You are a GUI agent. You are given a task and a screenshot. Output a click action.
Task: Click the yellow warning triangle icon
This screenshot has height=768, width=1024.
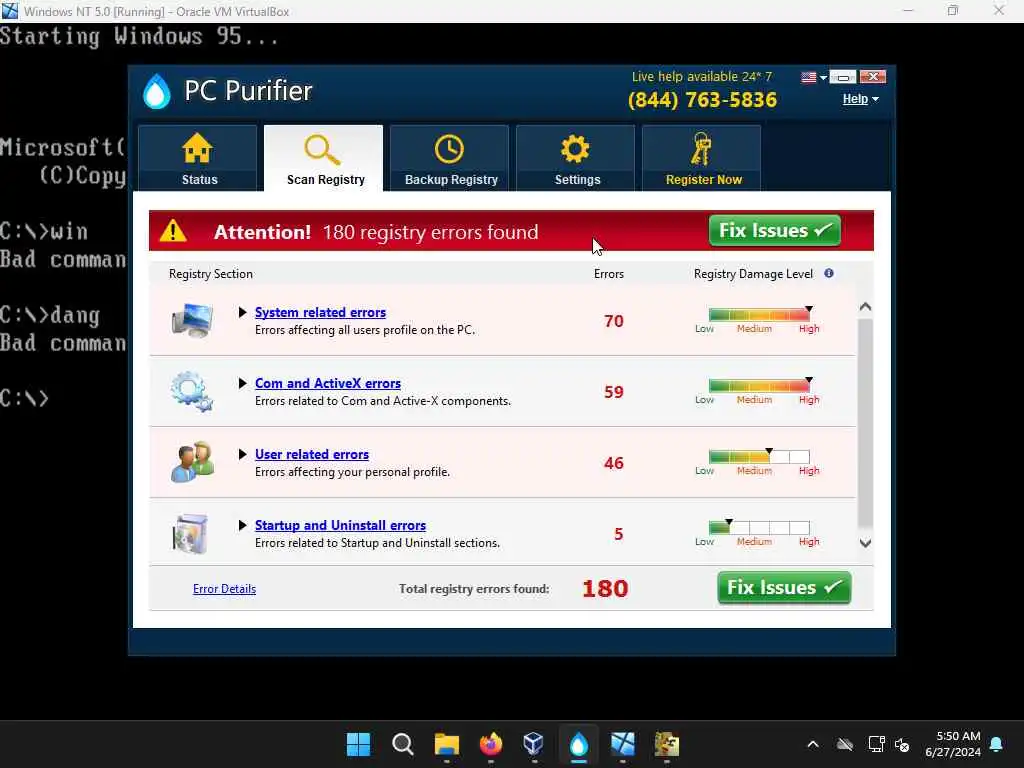(173, 231)
